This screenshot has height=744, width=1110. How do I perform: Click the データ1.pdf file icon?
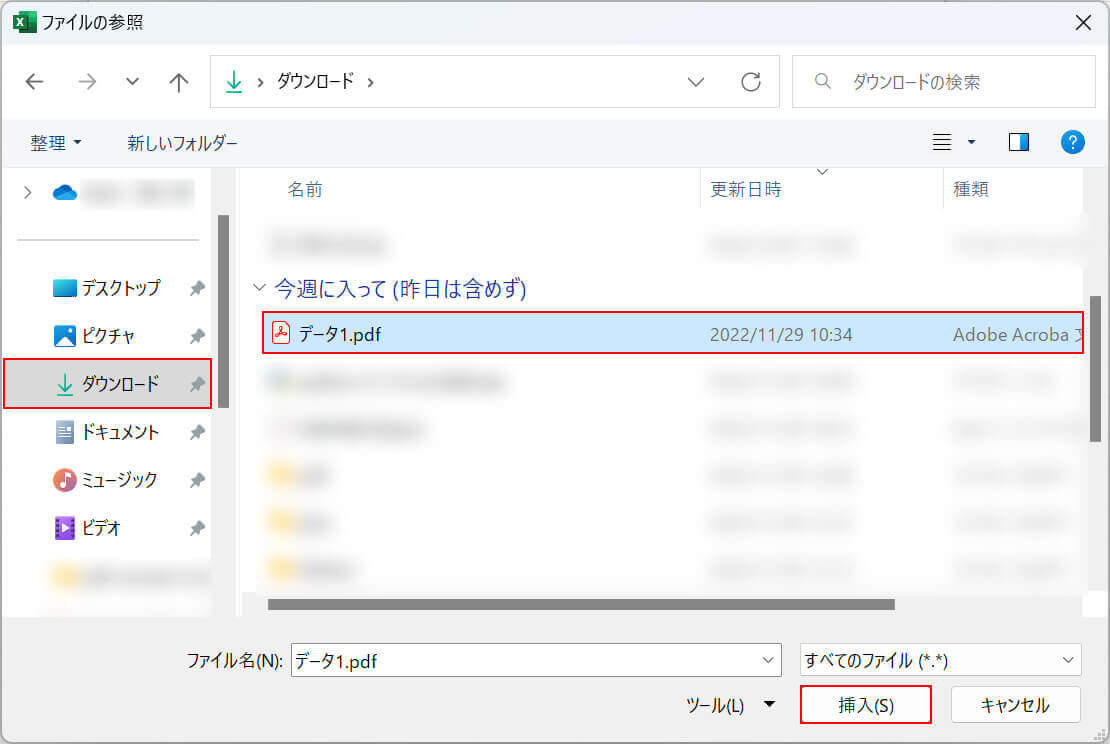pyautogui.click(x=281, y=334)
